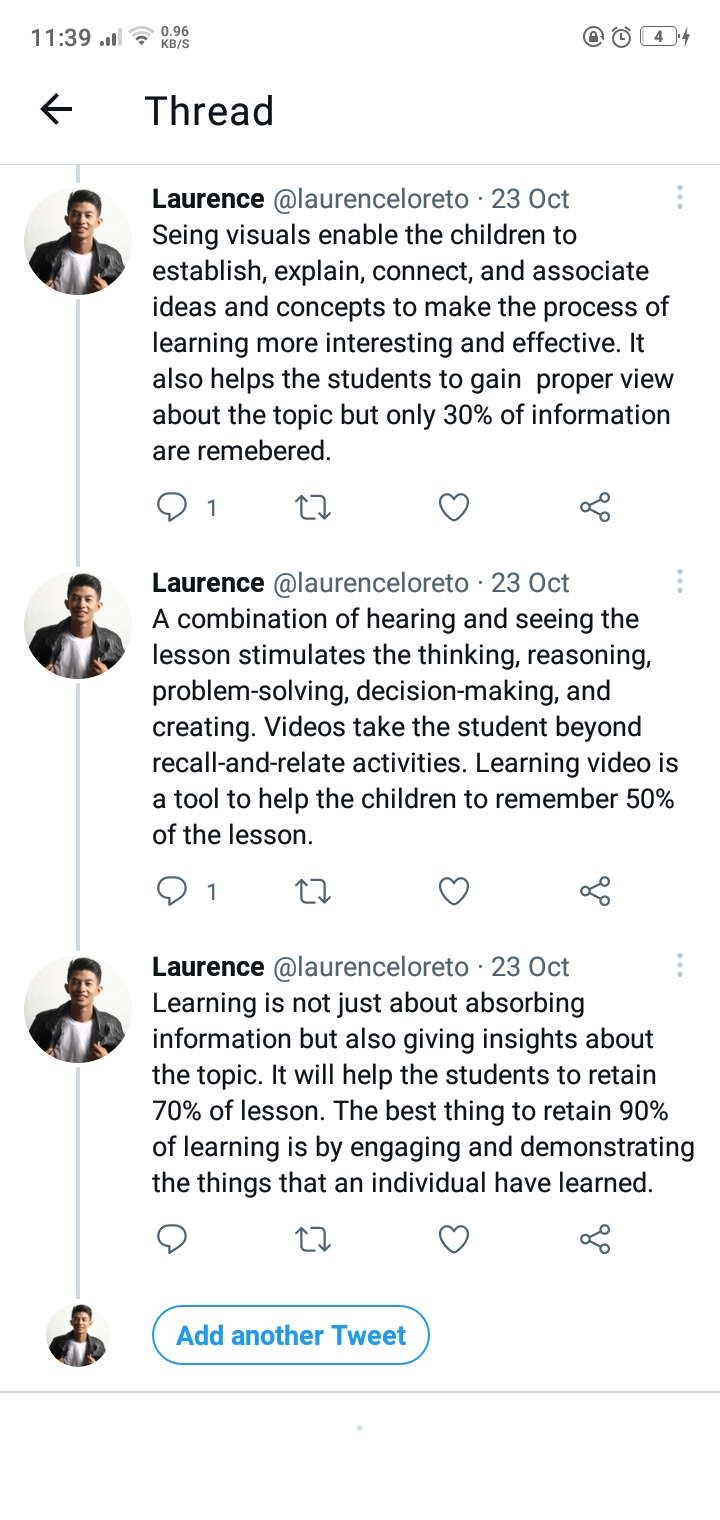
Task: Share the tweet about learning videos
Action: click(x=595, y=891)
